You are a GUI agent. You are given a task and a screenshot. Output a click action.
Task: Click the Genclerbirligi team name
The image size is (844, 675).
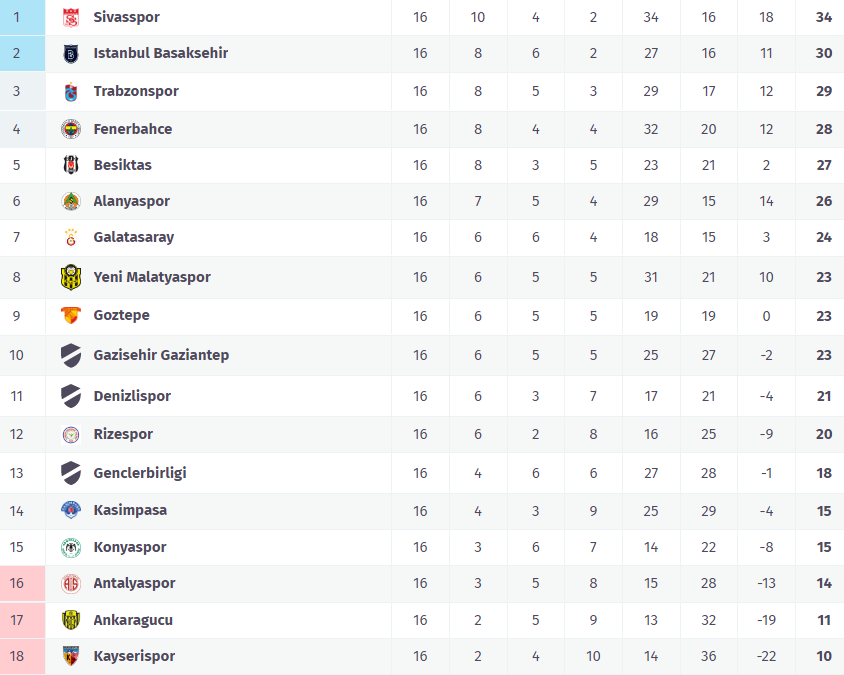tap(140, 473)
